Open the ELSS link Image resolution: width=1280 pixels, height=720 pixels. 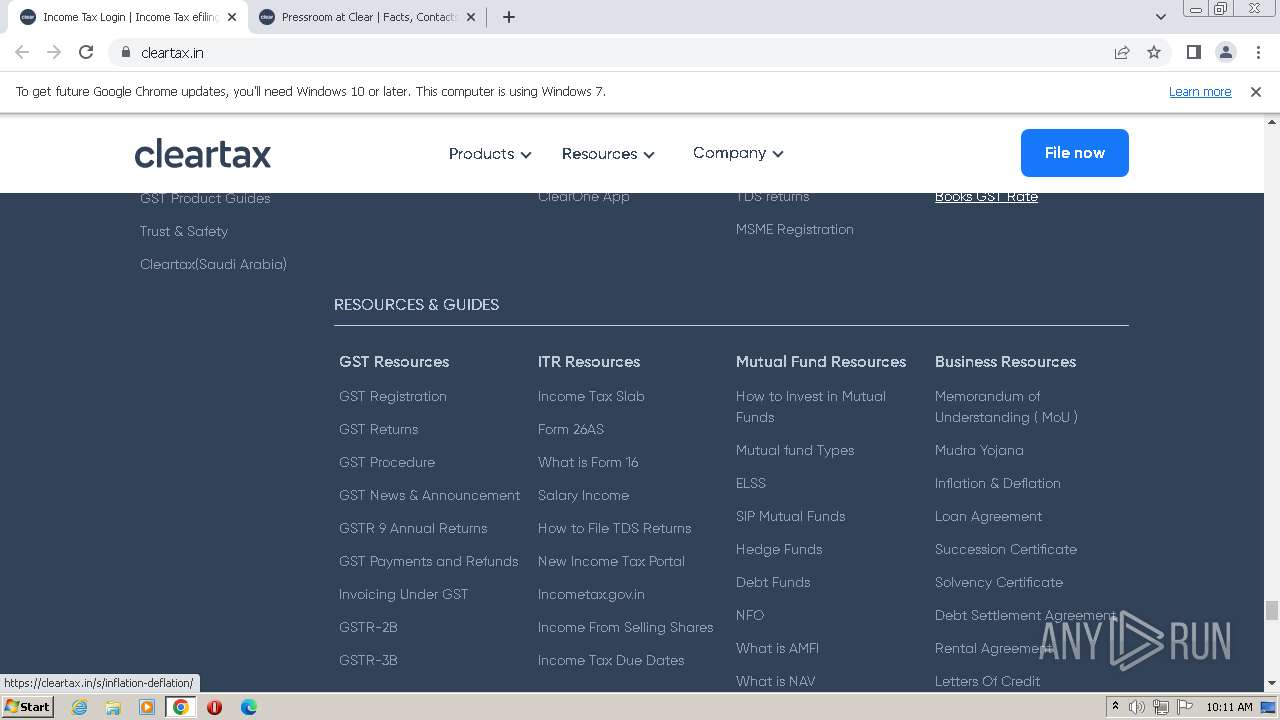pyautogui.click(x=751, y=483)
